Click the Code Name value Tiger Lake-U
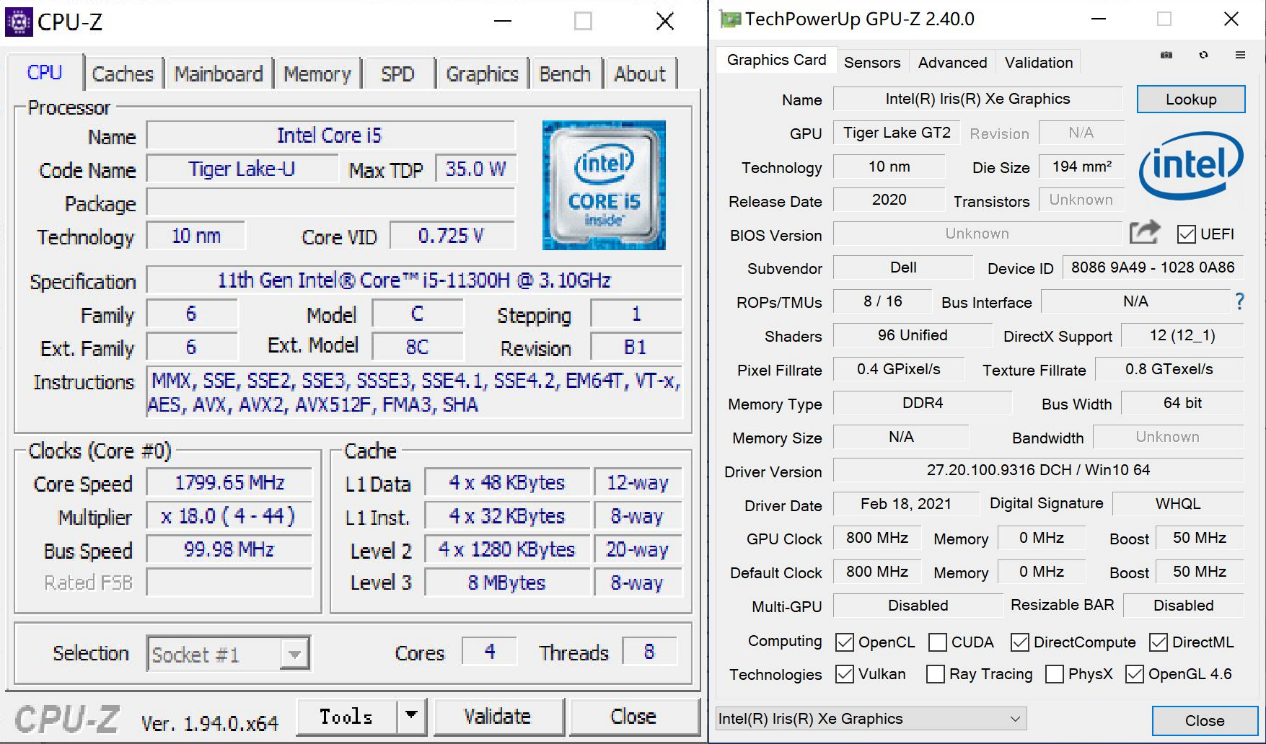The height and width of the screenshot is (744, 1266). (x=242, y=169)
